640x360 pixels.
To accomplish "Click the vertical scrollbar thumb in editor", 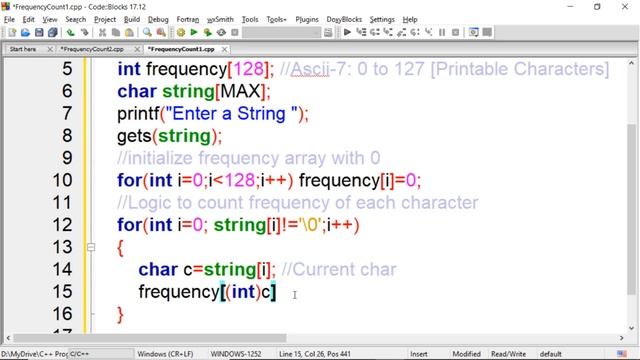I will click(631, 208).
